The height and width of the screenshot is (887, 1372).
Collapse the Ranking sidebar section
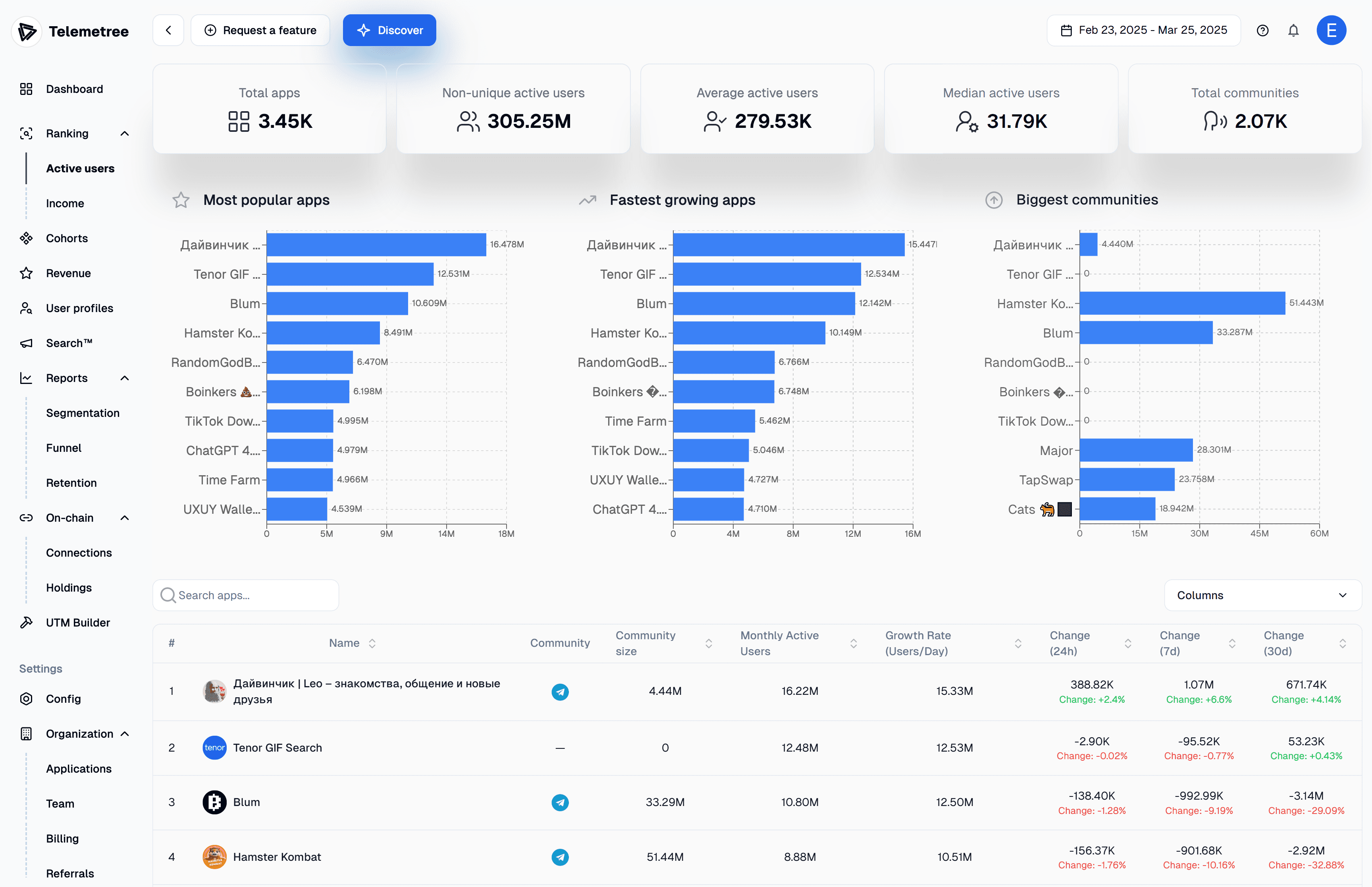[124, 134]
